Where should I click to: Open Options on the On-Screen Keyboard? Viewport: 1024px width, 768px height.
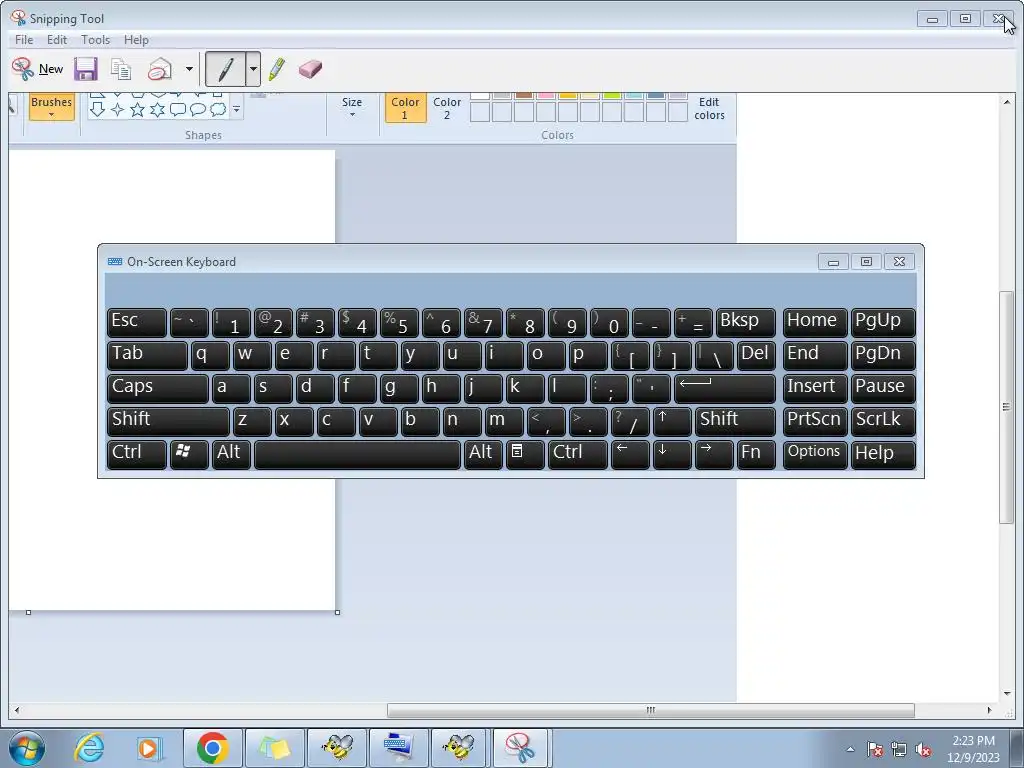814,455
